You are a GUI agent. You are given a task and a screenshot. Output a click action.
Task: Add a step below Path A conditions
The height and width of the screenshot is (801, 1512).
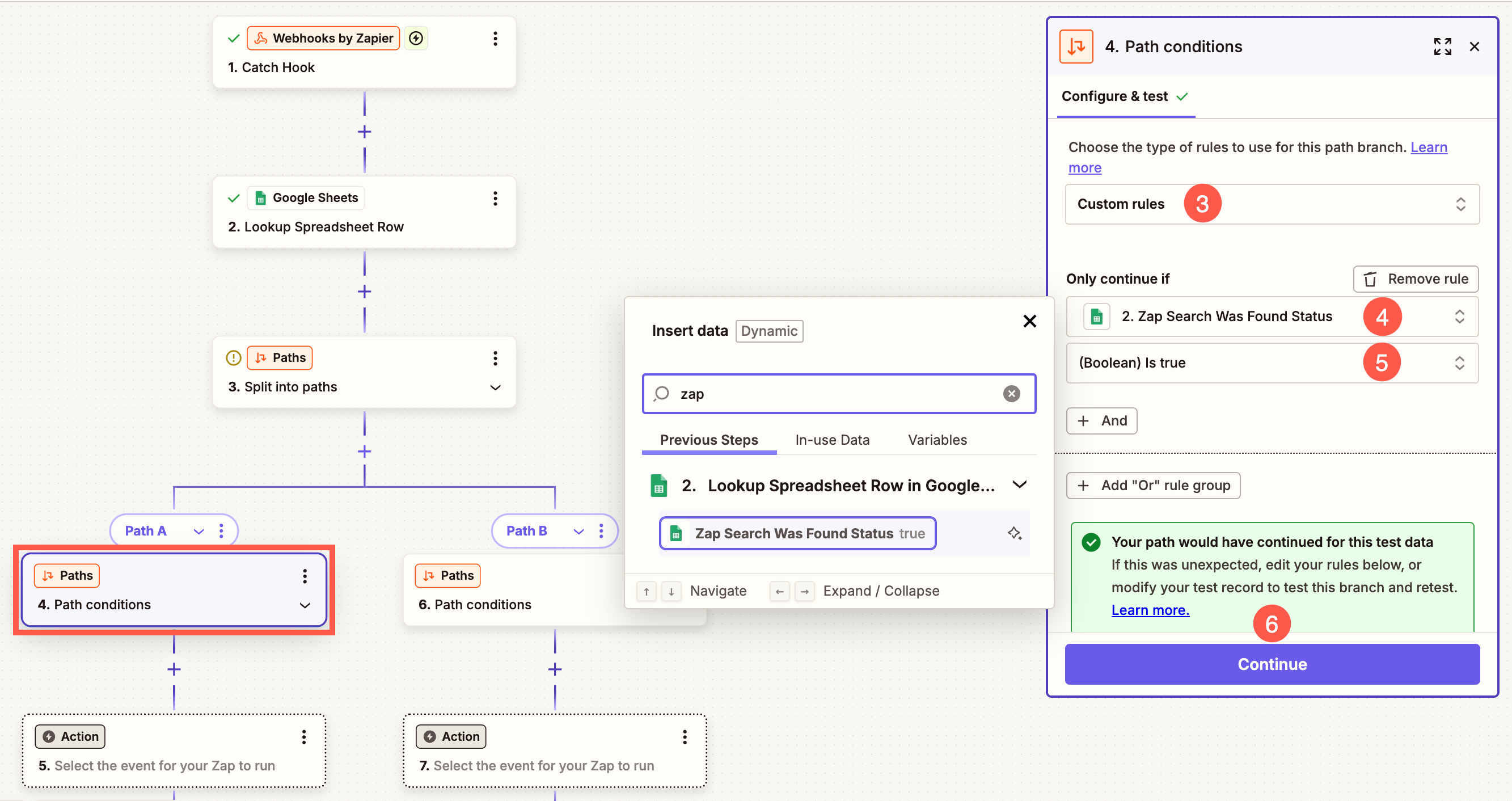174,669
